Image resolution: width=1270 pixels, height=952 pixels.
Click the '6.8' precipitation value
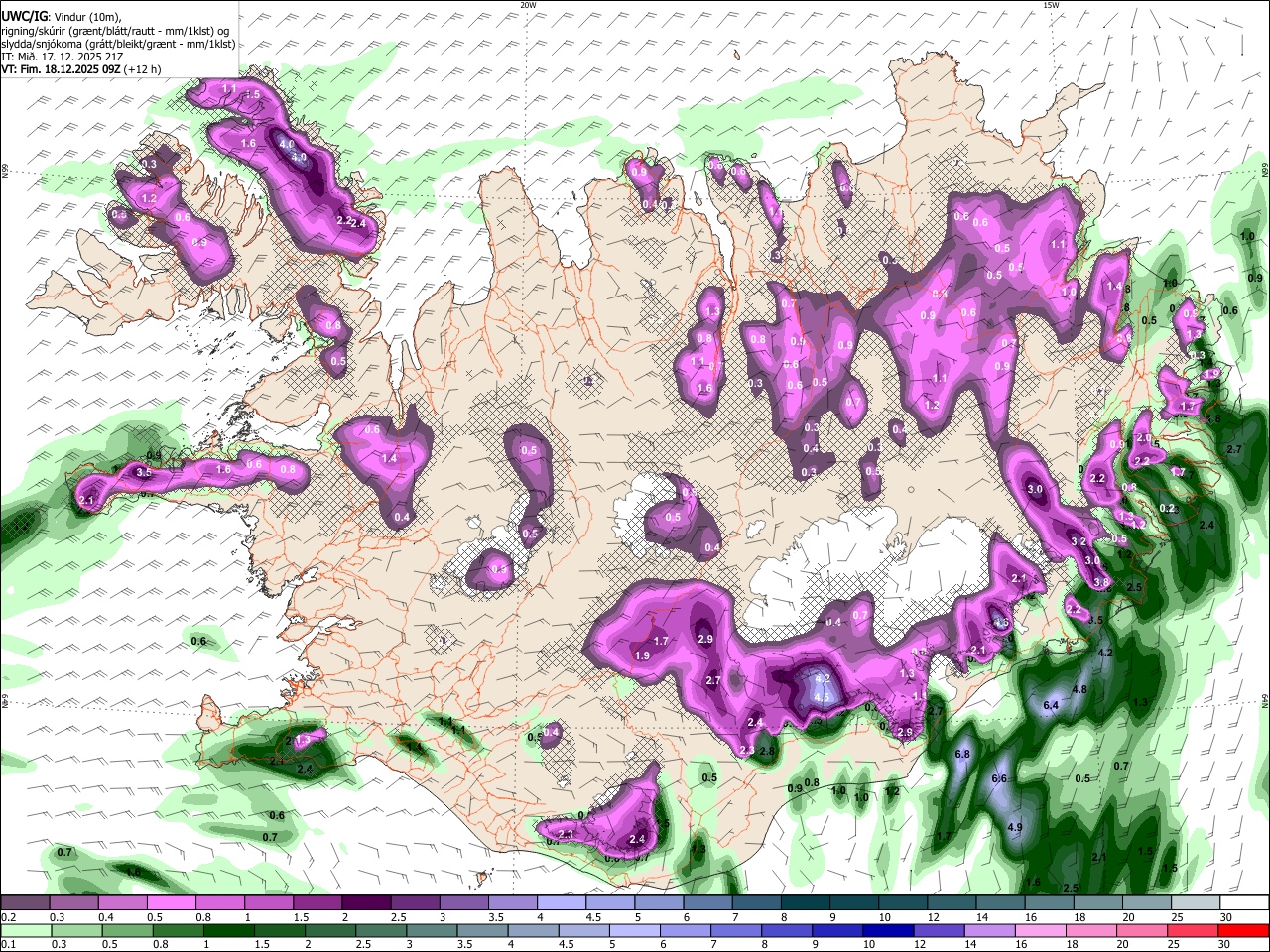click(961, 754)
